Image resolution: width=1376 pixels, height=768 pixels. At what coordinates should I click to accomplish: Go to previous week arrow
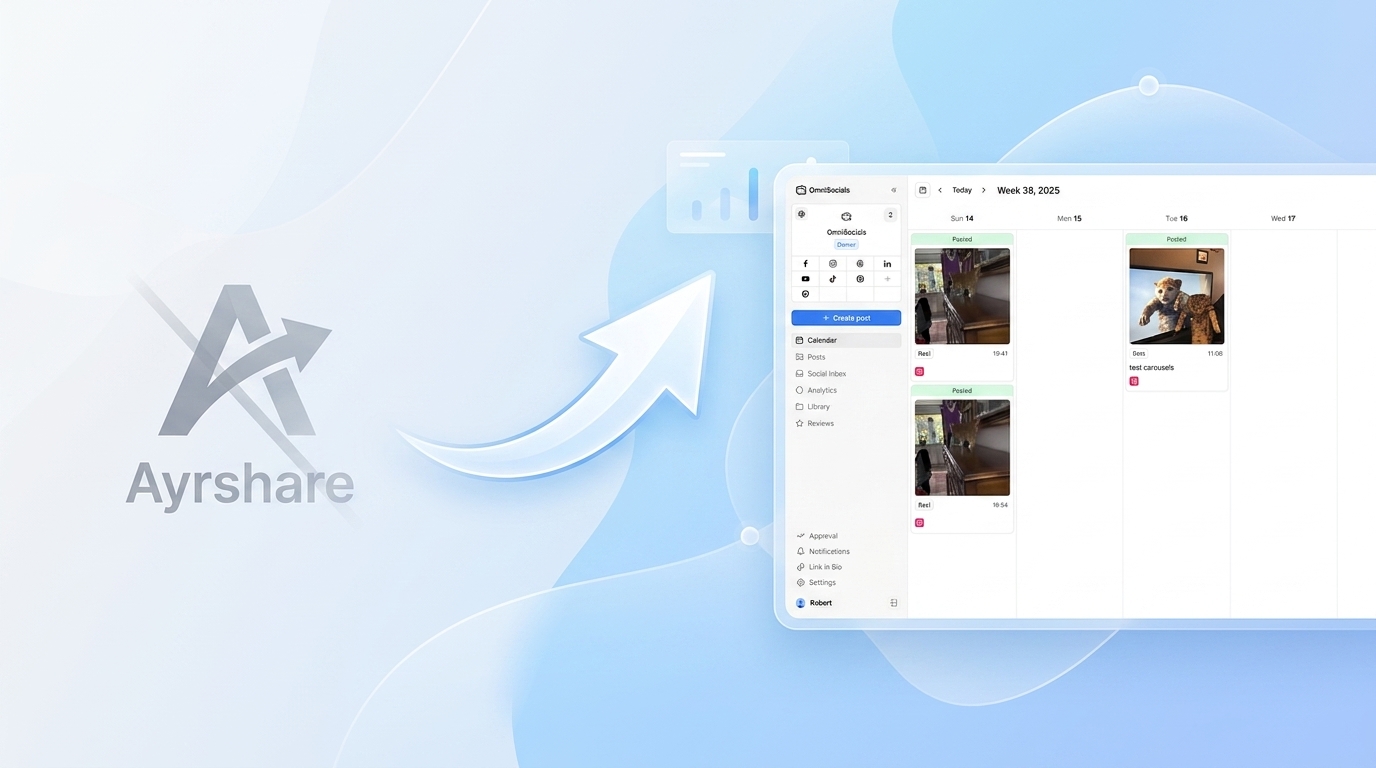940,190
